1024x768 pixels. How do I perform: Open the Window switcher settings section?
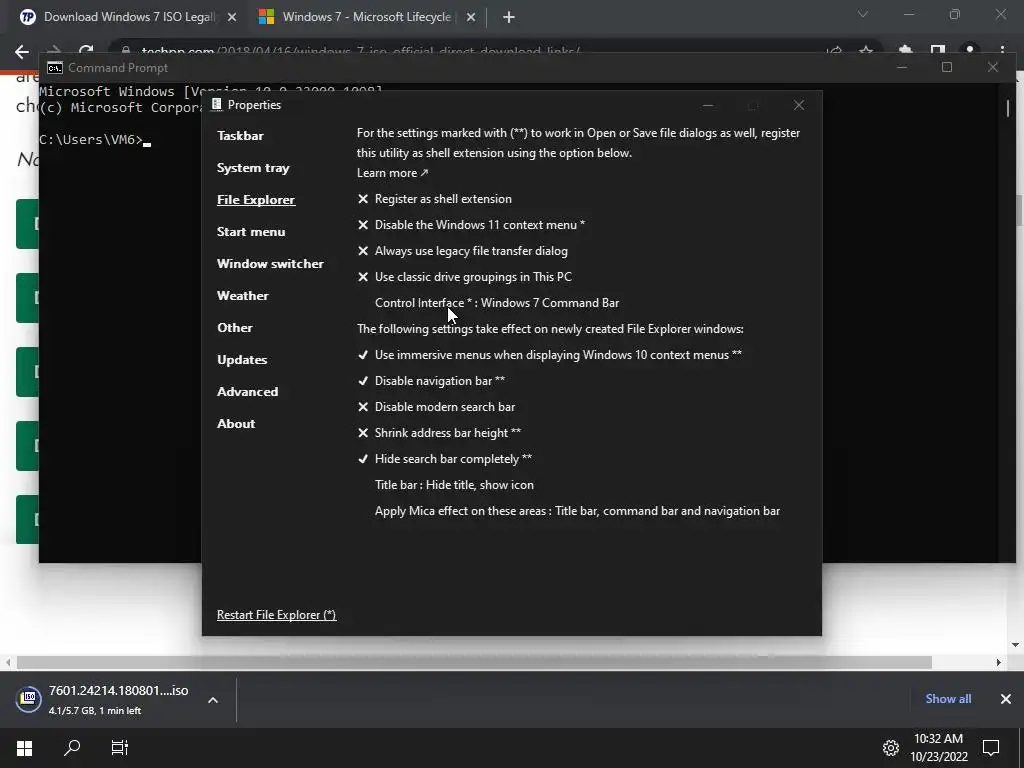tap(270, 264)
